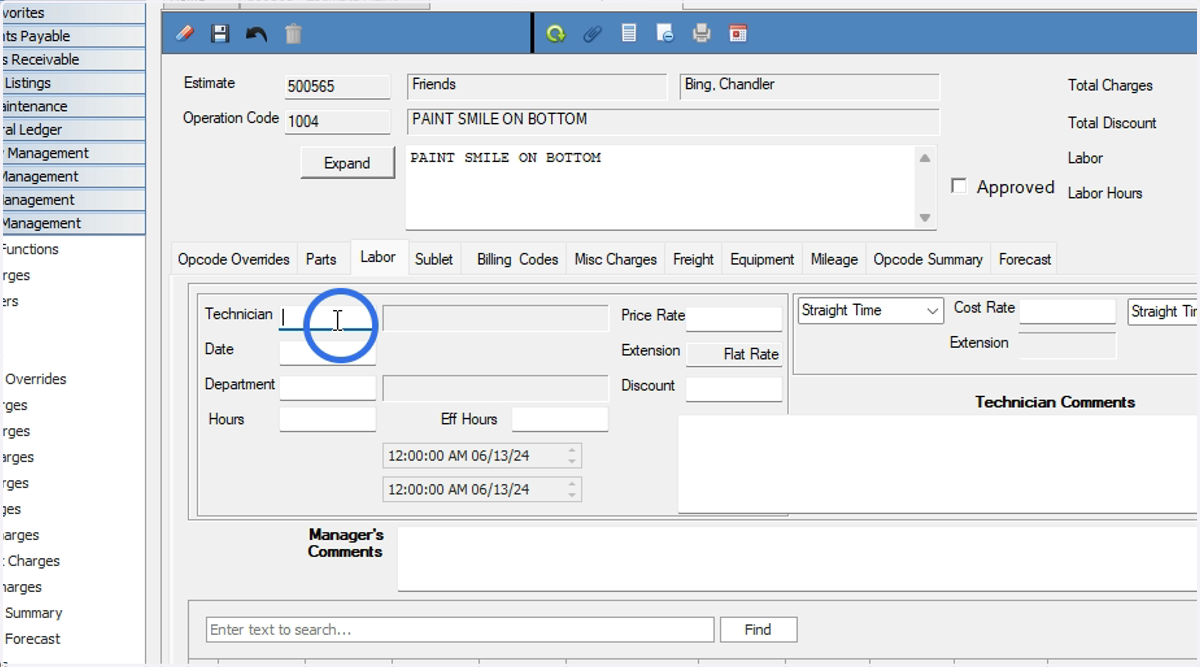Click the lower 12:00:00 AM 06/13/24 date-time field
The image size is (1200, 667).
point(481,489)
